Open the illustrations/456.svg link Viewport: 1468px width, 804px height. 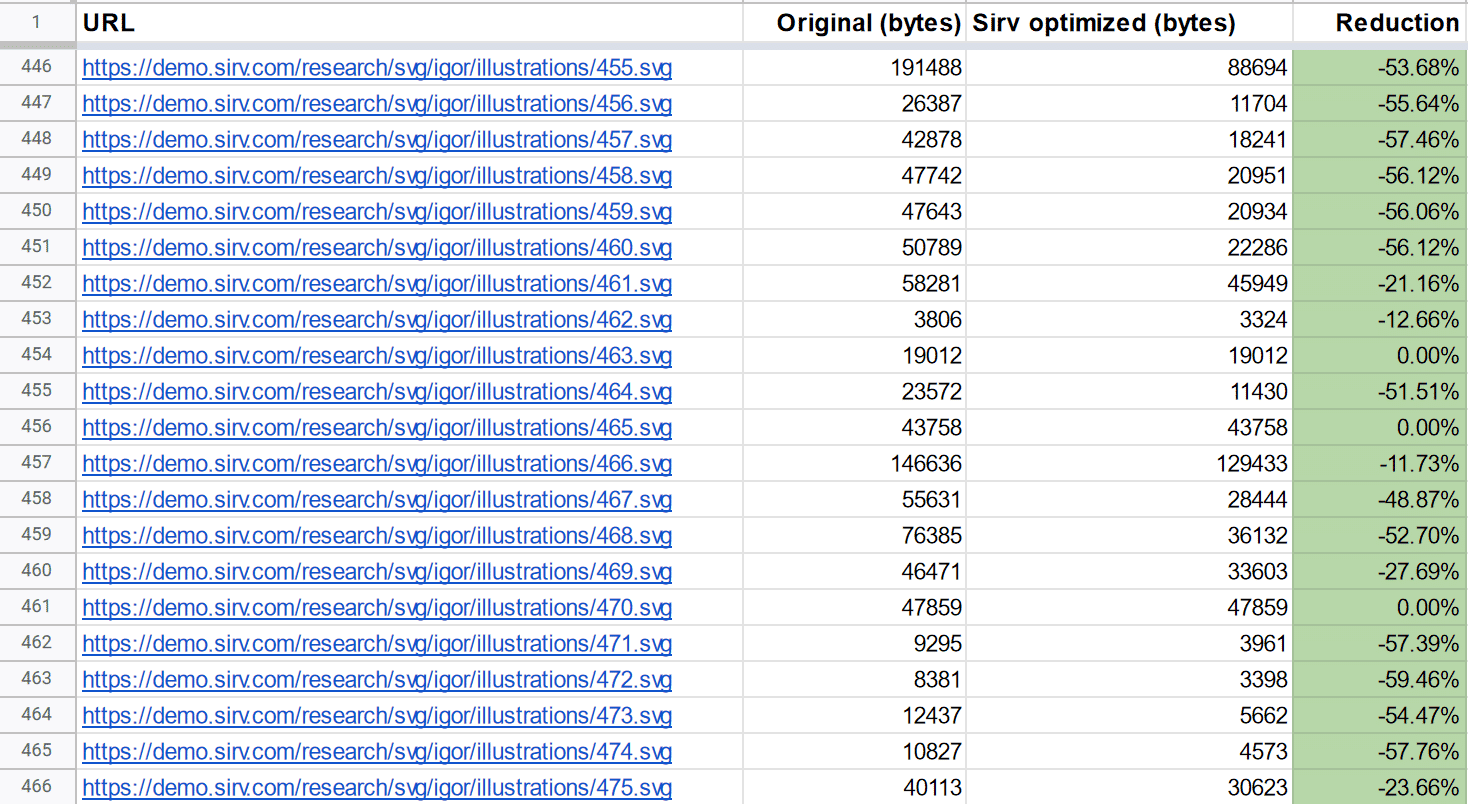(x=377, y=104)
